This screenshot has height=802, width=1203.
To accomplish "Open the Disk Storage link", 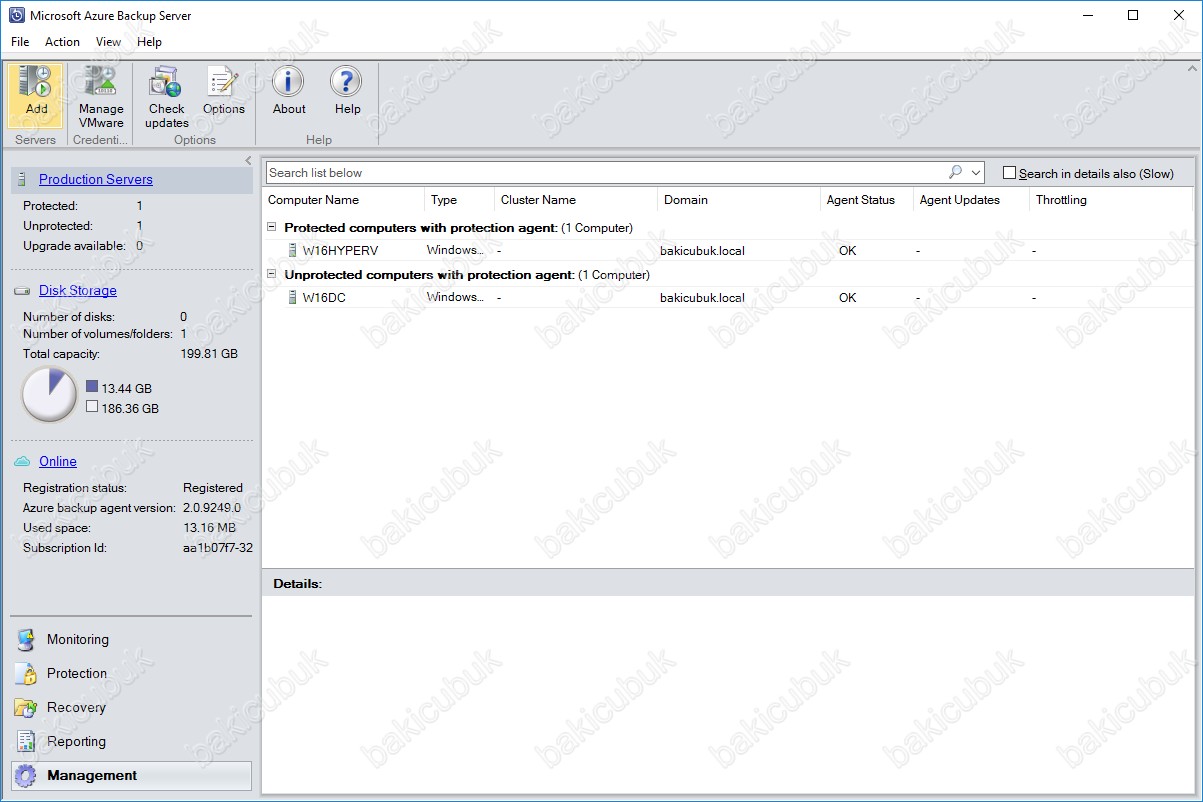I will click(x=78, y=291).
